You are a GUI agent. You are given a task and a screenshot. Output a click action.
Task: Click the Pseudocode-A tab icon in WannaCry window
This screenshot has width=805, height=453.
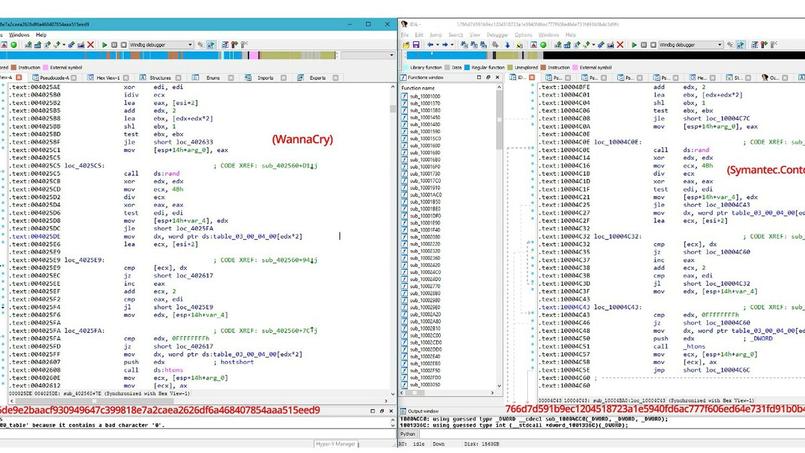tap(35, 78)
